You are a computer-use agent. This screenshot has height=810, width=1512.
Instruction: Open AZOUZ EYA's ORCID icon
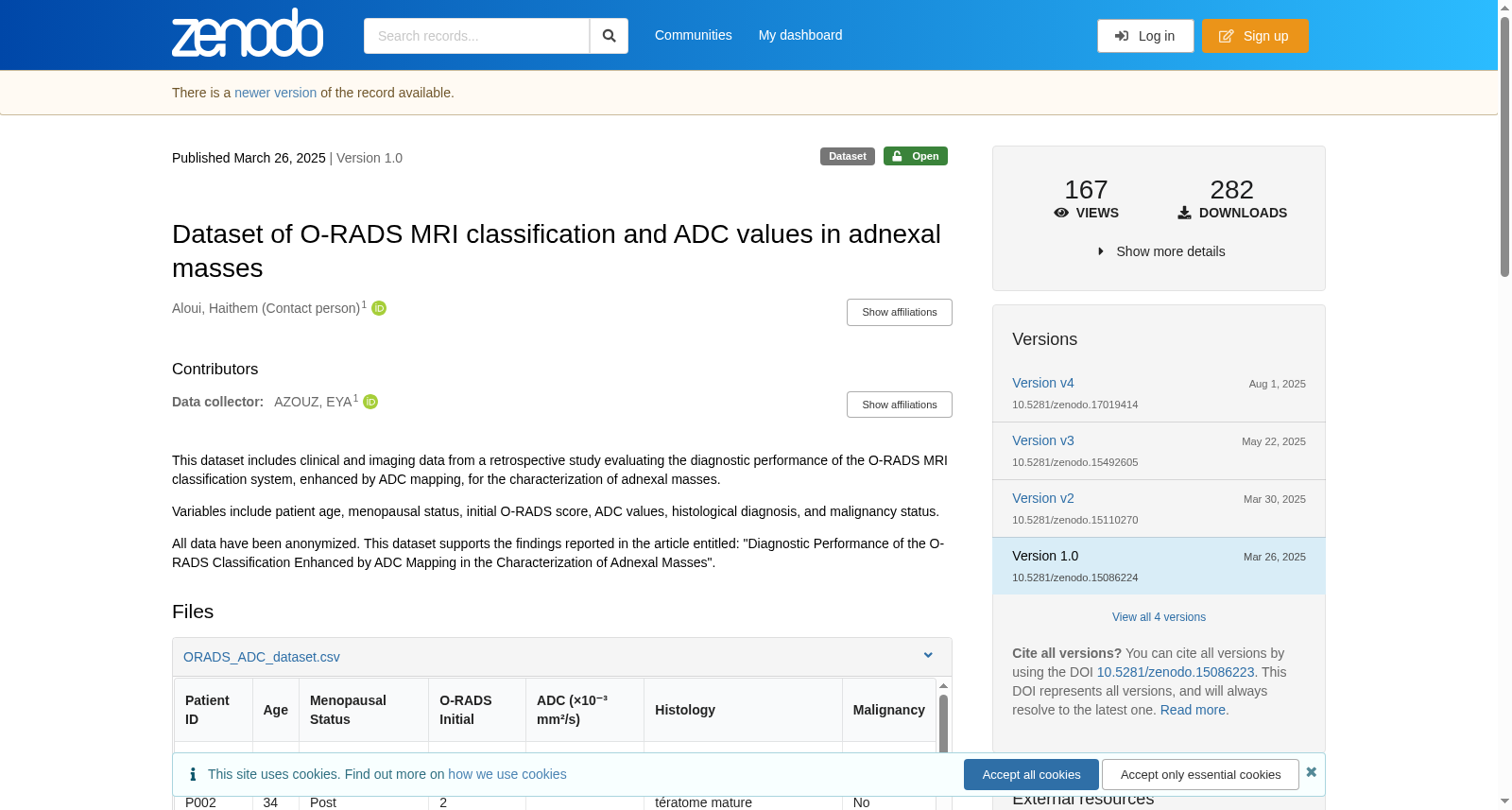click(x=370, y=402)
